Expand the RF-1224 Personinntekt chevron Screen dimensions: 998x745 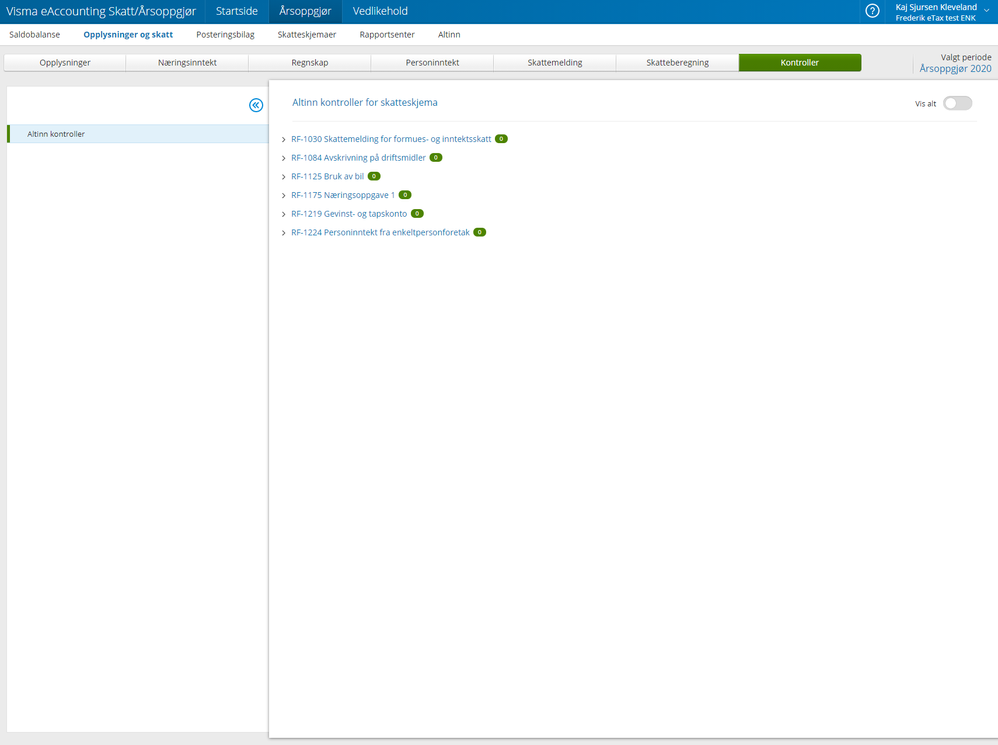tap(283, 233)
